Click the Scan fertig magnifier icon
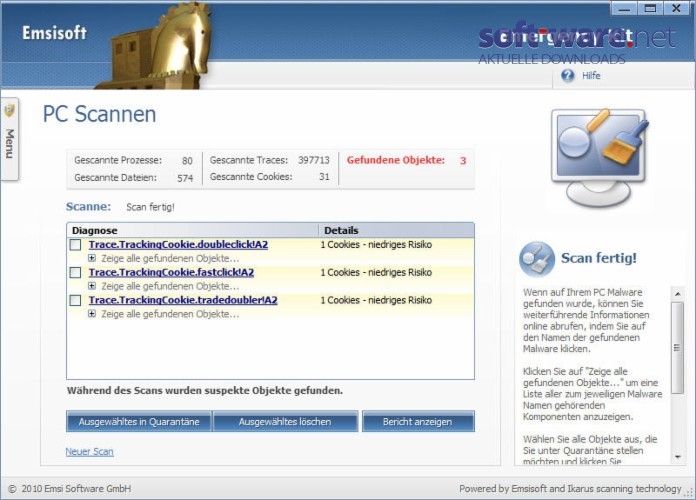 pyautogui.click(x=537, y=258)
